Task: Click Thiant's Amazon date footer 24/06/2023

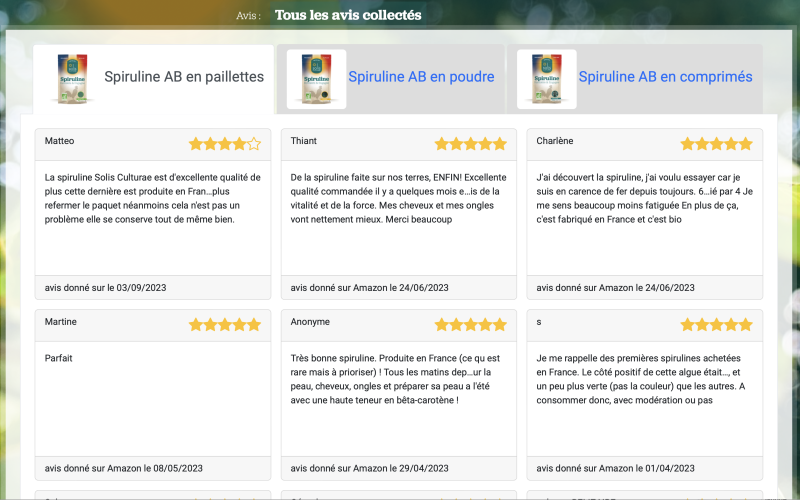Action: point(369,288)
